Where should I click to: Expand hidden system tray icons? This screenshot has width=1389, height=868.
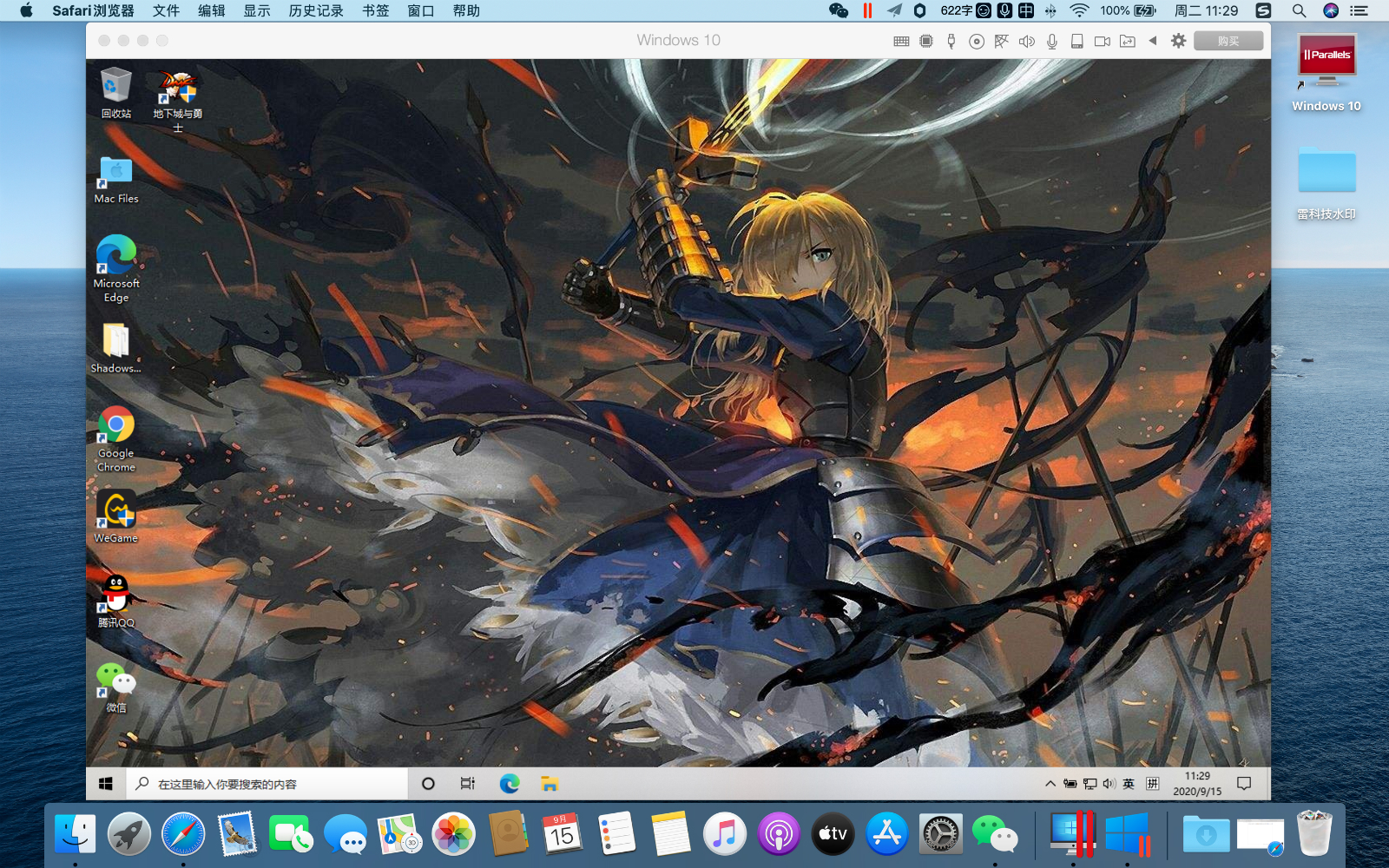click(1050, 784)
